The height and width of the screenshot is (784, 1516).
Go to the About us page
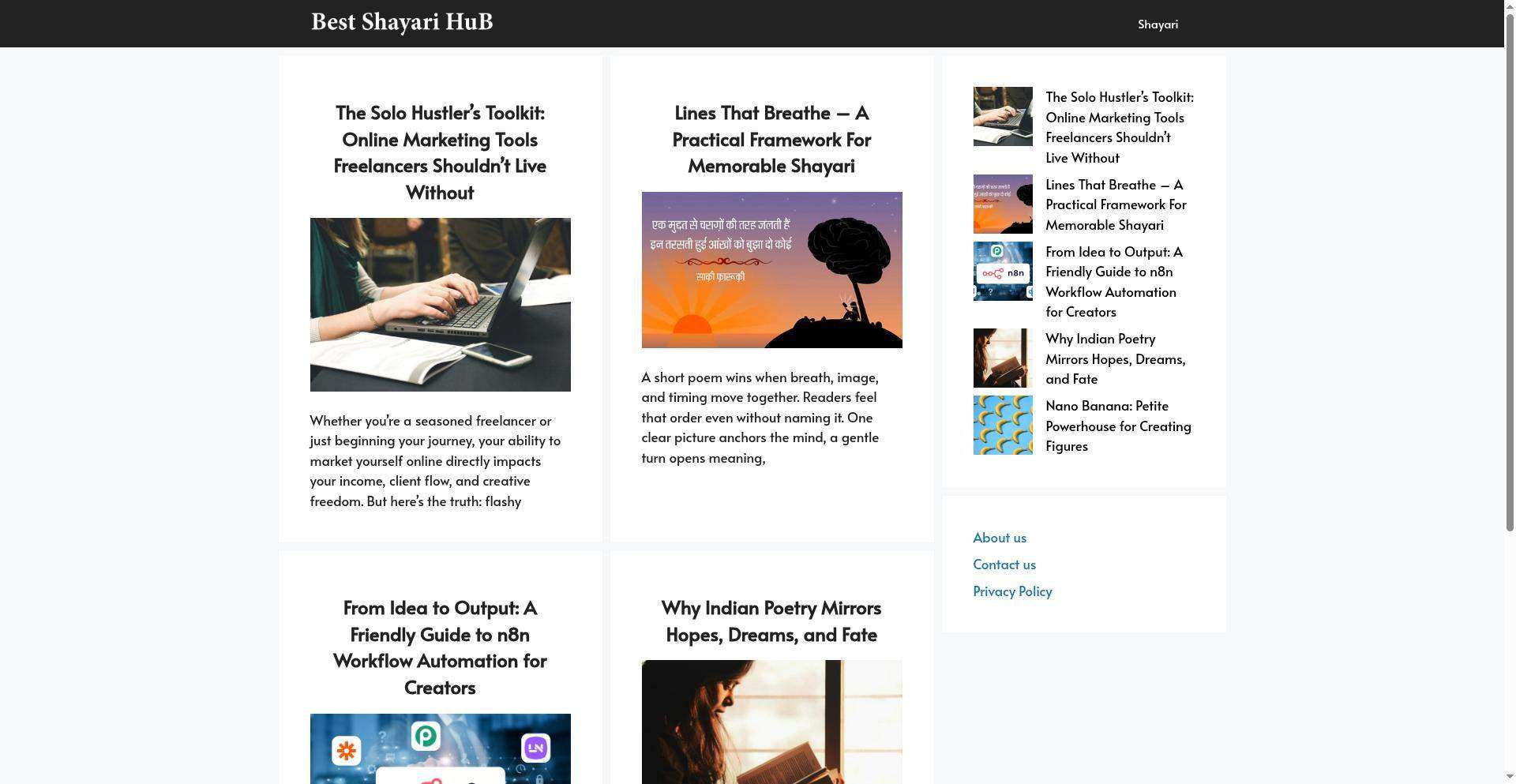pos(1000,538)
